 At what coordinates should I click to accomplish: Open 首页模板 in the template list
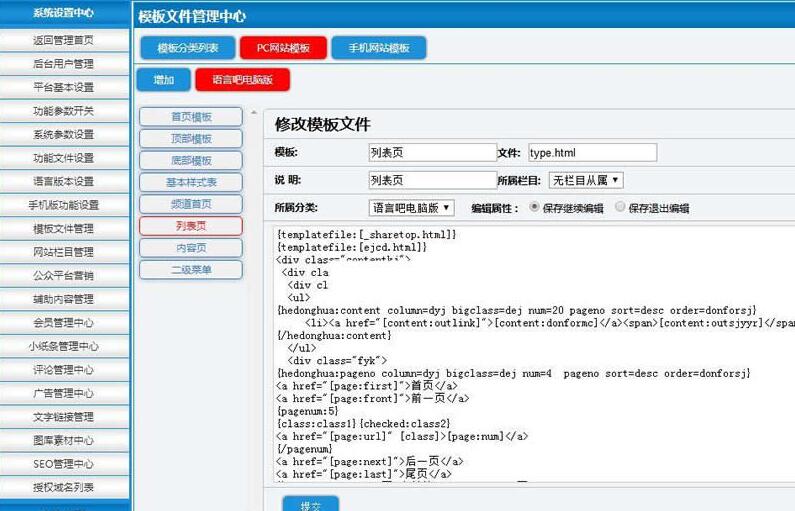(x=190, y=117)
